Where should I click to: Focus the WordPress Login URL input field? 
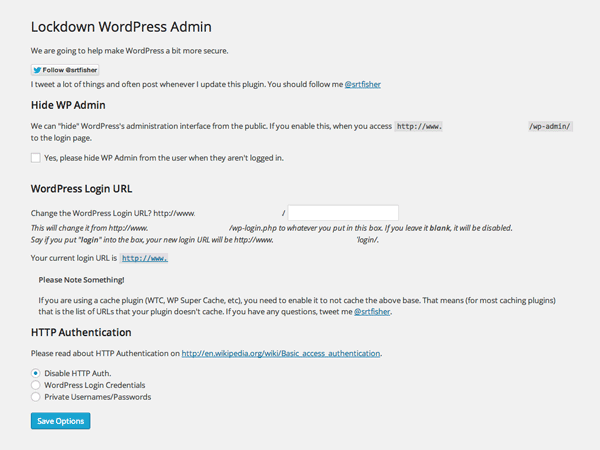(343, 213)
